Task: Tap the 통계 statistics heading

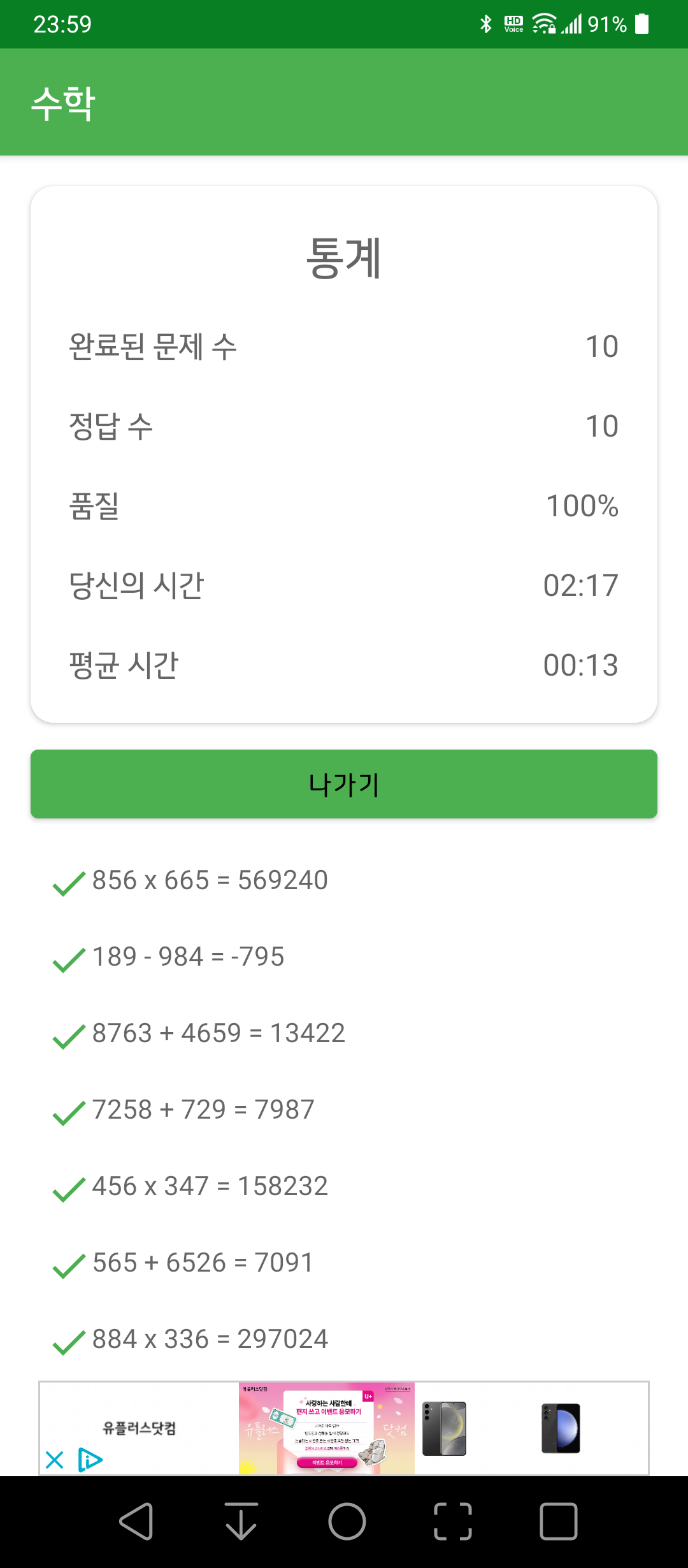Action: (344, 258)
